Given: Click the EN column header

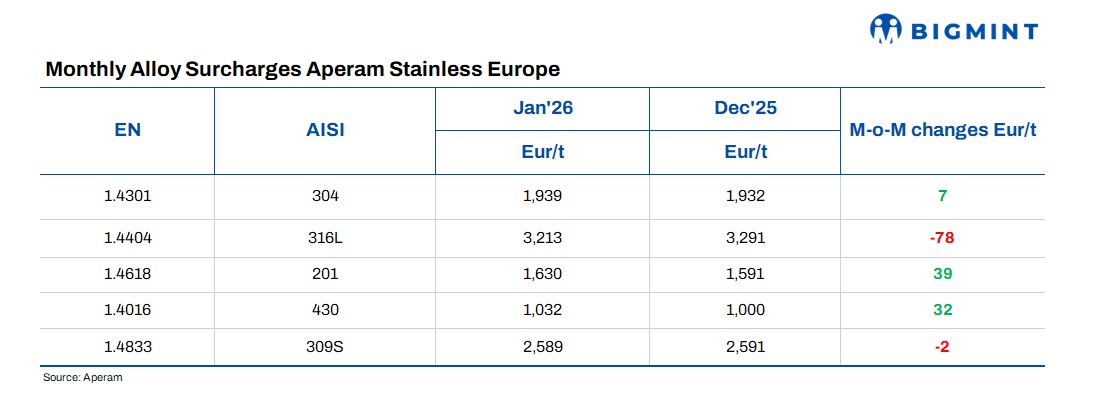Looking at the screenshot, I should [x=128, y=131].
